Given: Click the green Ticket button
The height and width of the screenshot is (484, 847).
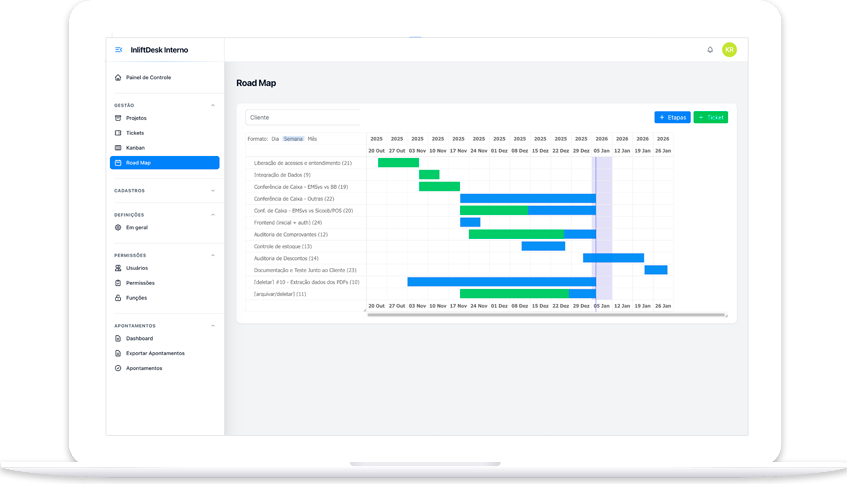Looking at the screenshot, I should coord(711,117).
